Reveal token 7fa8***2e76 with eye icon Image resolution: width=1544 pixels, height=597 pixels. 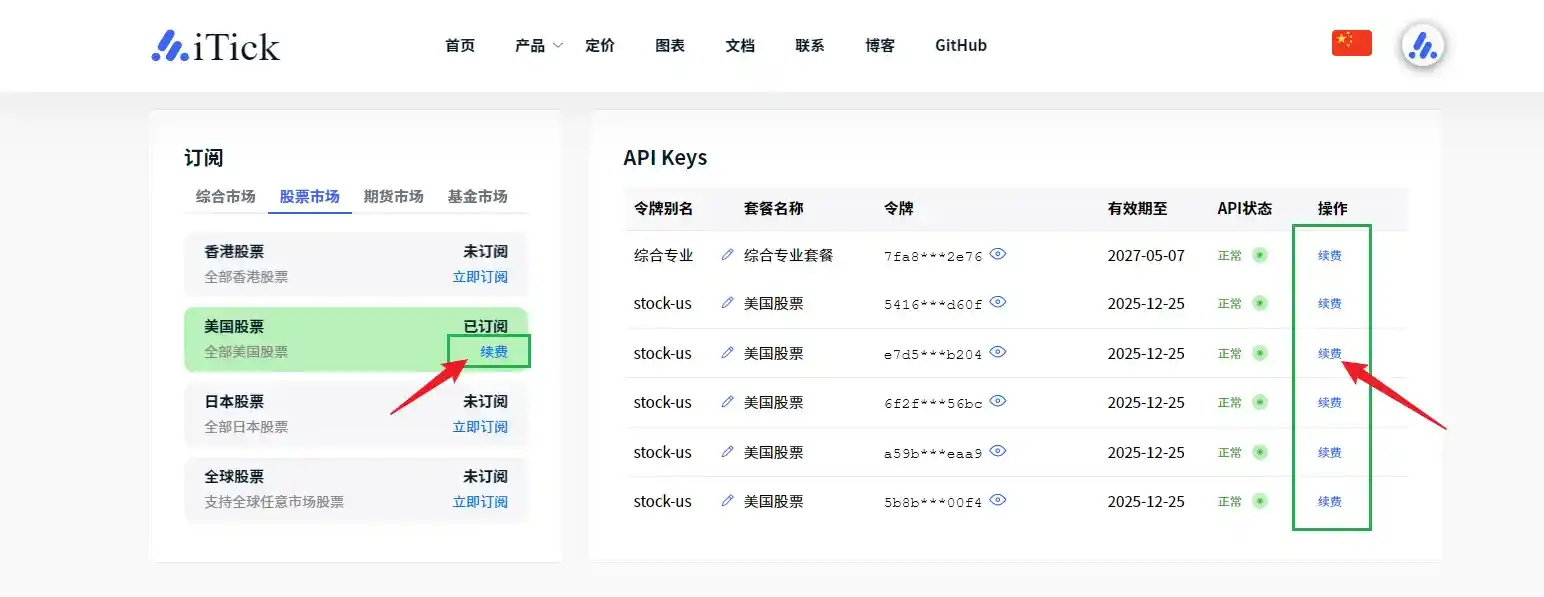click(998, 254)
